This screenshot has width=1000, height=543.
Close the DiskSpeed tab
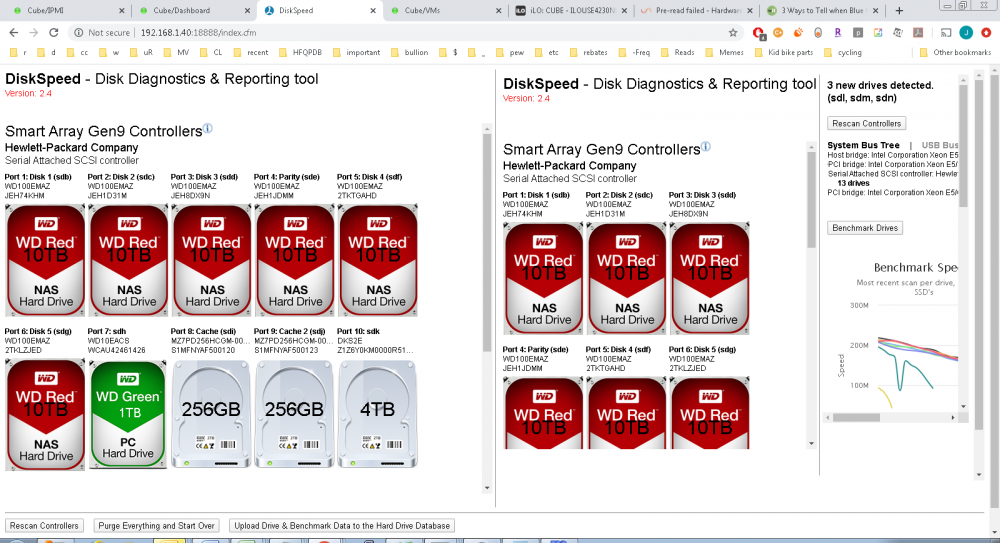tap(373, 10)
